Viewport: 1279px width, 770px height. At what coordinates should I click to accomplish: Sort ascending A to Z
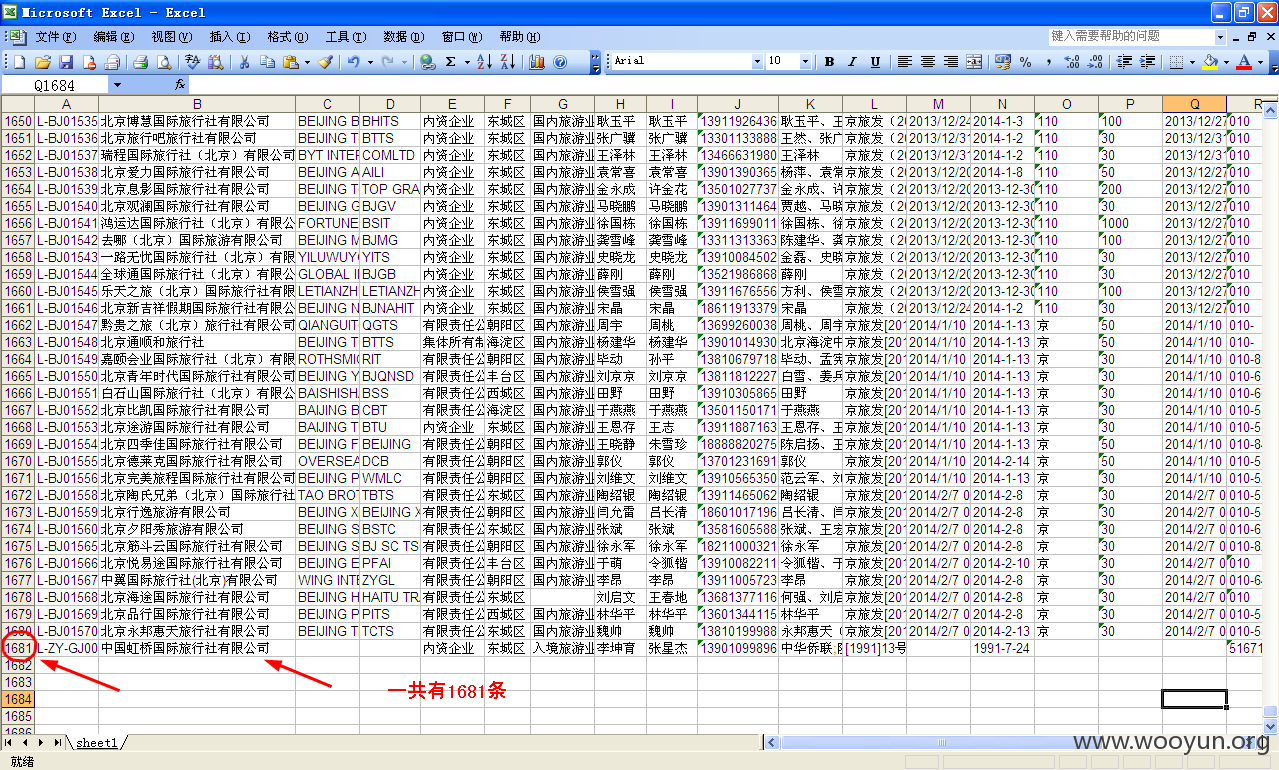[x=484, y=62]
